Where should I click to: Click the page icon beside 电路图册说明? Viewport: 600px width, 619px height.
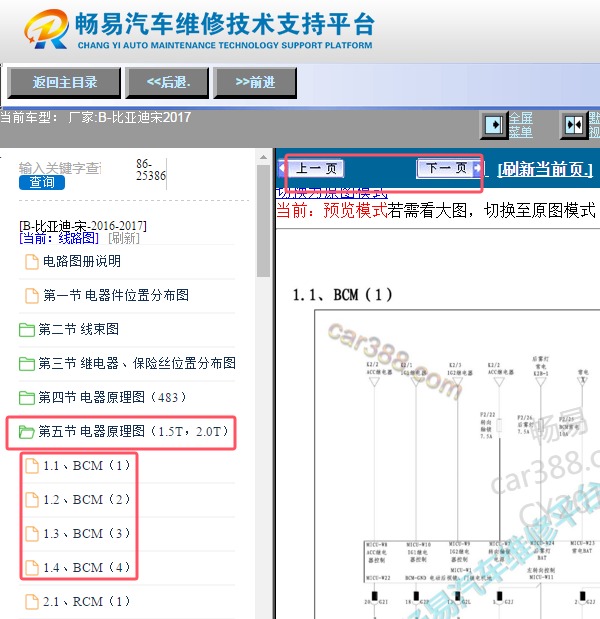(32, 262)
